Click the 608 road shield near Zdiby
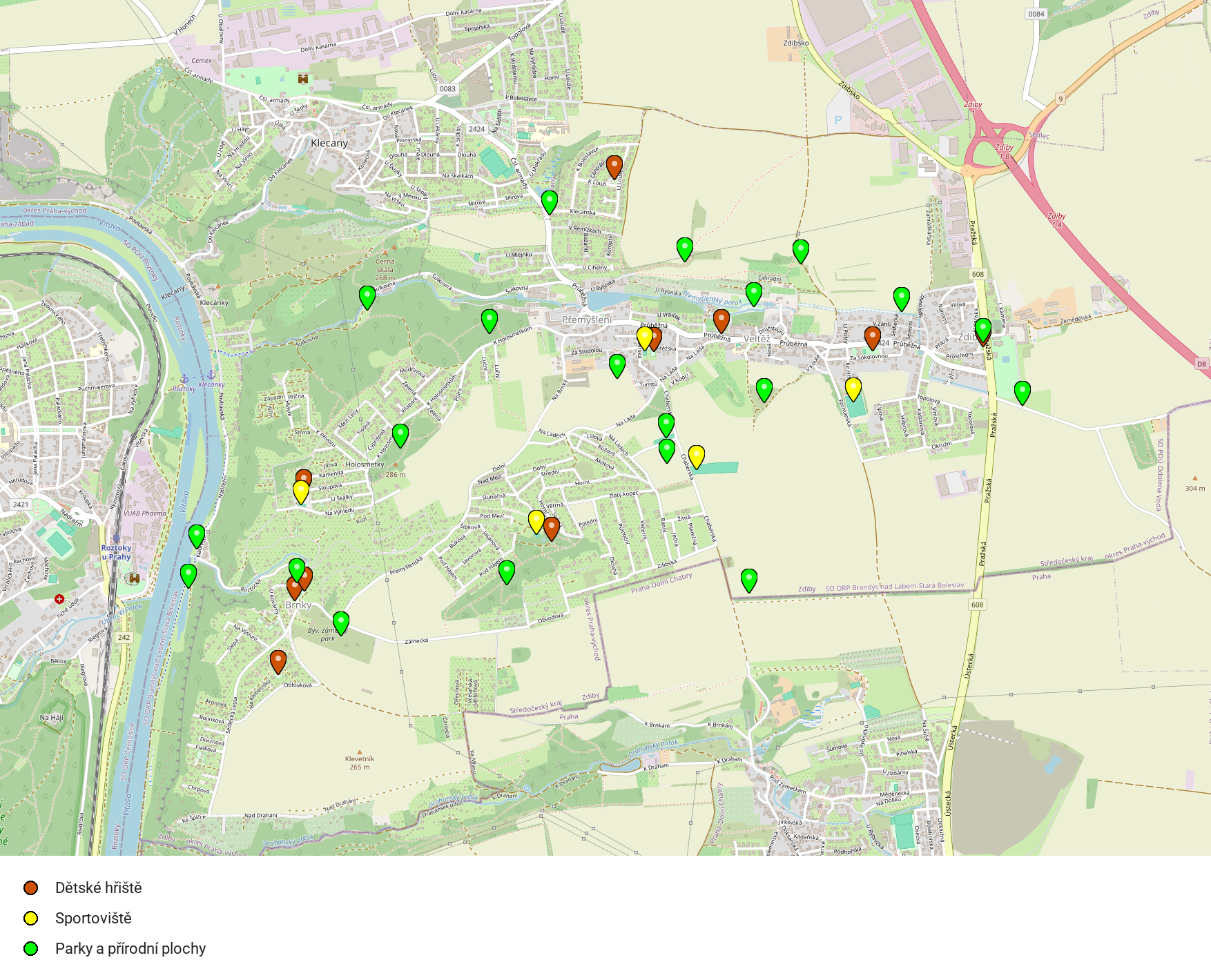Viewport: 1211px width, 980px height. pyautogui.click(x=978, y=274)
